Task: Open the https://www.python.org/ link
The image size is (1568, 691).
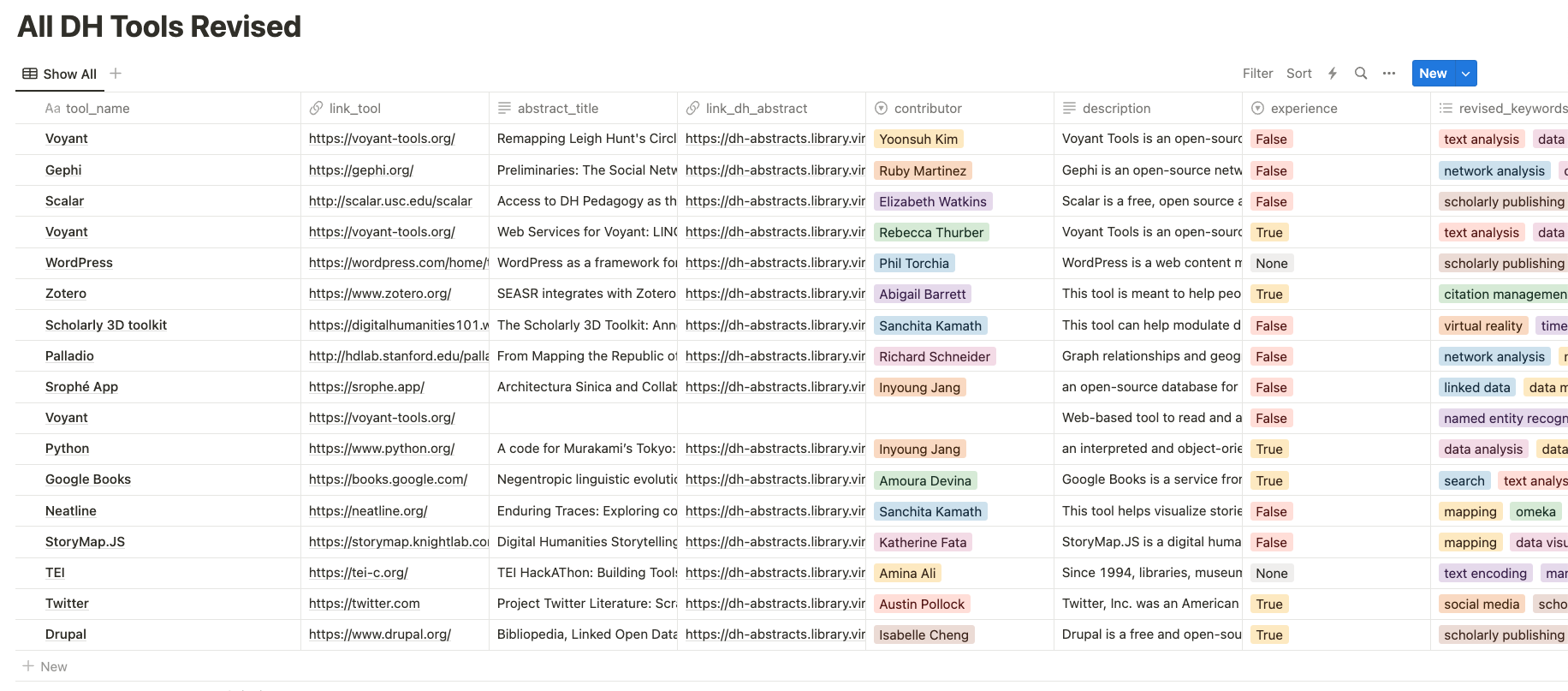Action: tap(382, 449)
